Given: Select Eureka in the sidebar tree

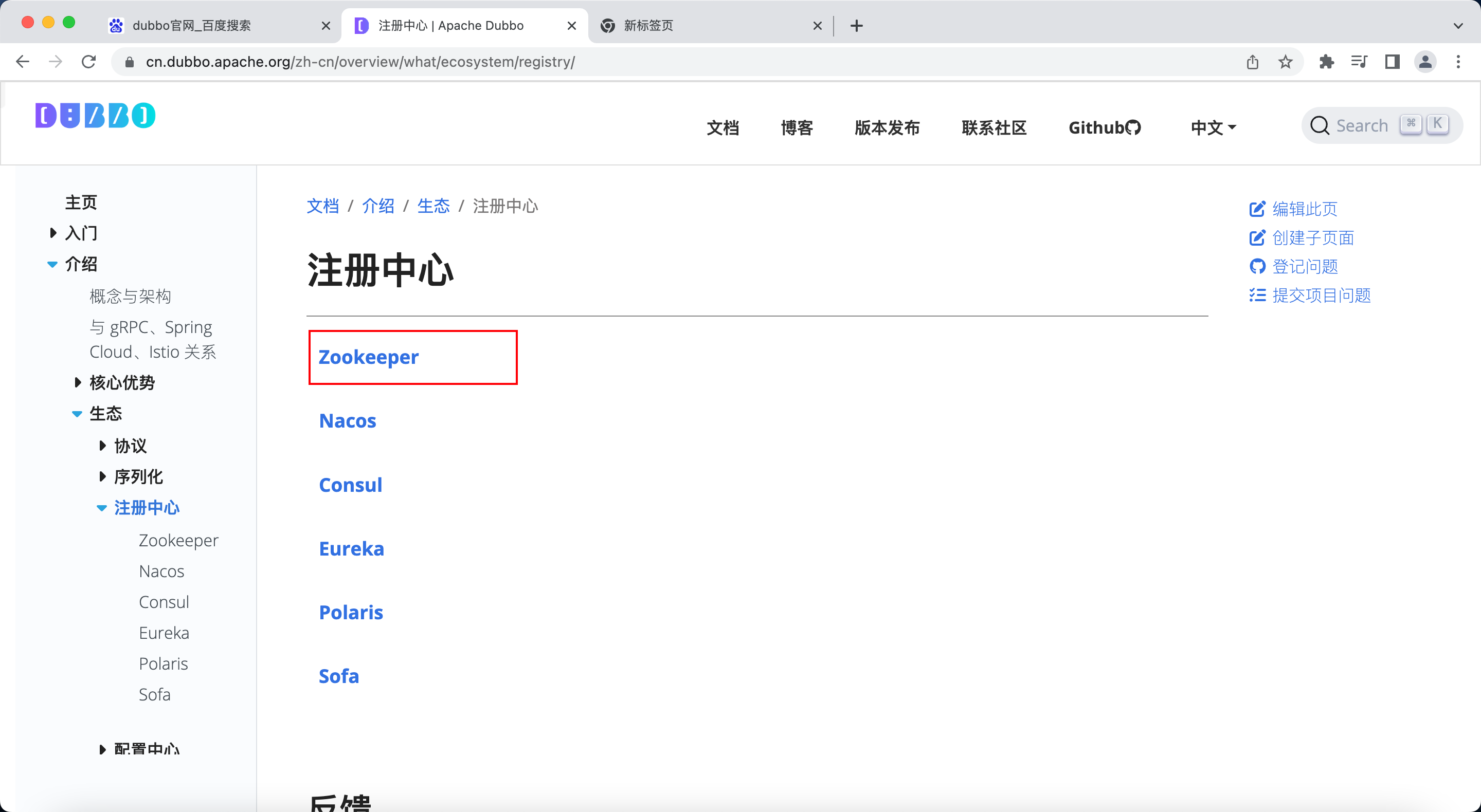Looking at the screenshot, I should 164,633.
